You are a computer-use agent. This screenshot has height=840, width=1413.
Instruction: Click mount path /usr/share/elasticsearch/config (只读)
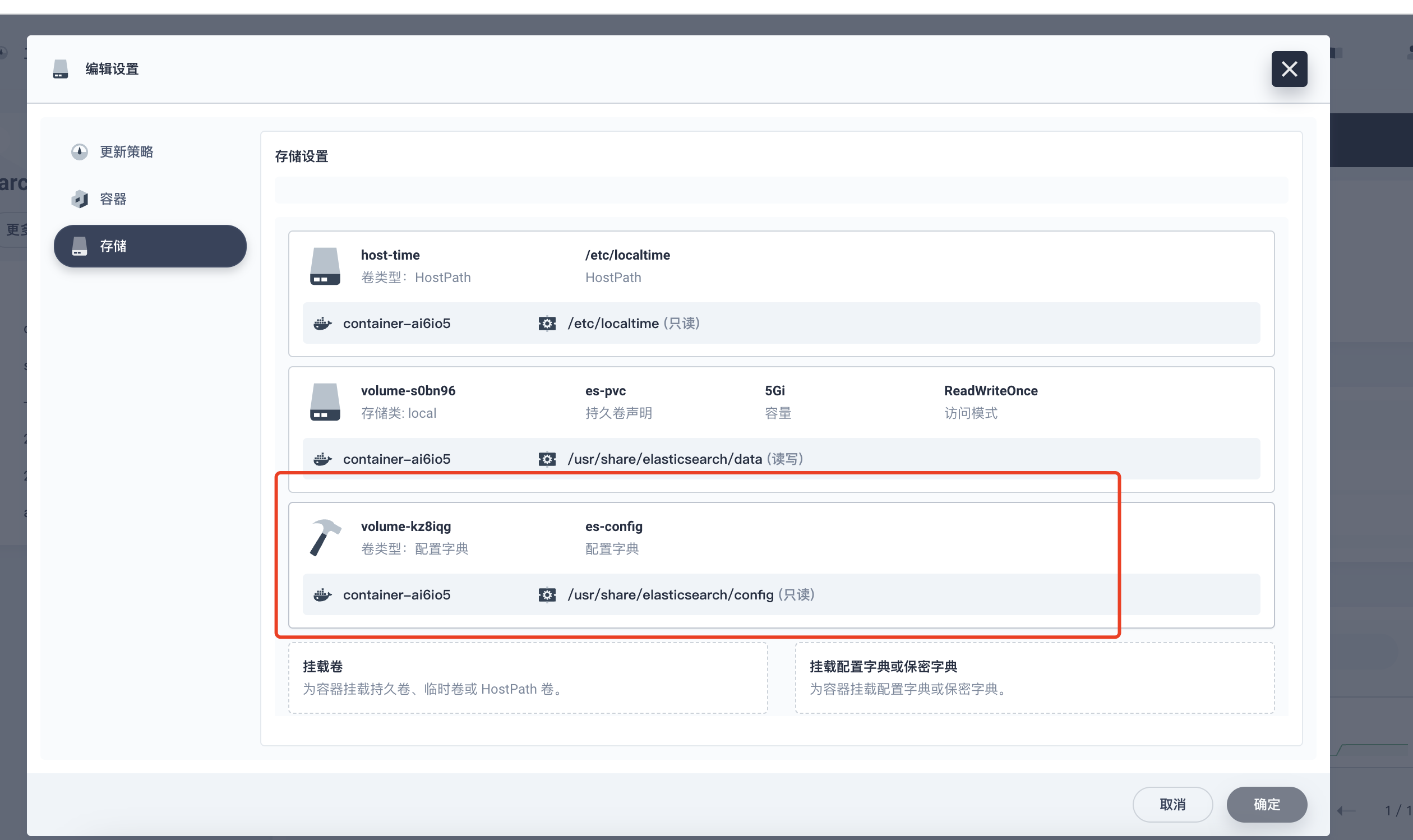[x=691, y=595]
